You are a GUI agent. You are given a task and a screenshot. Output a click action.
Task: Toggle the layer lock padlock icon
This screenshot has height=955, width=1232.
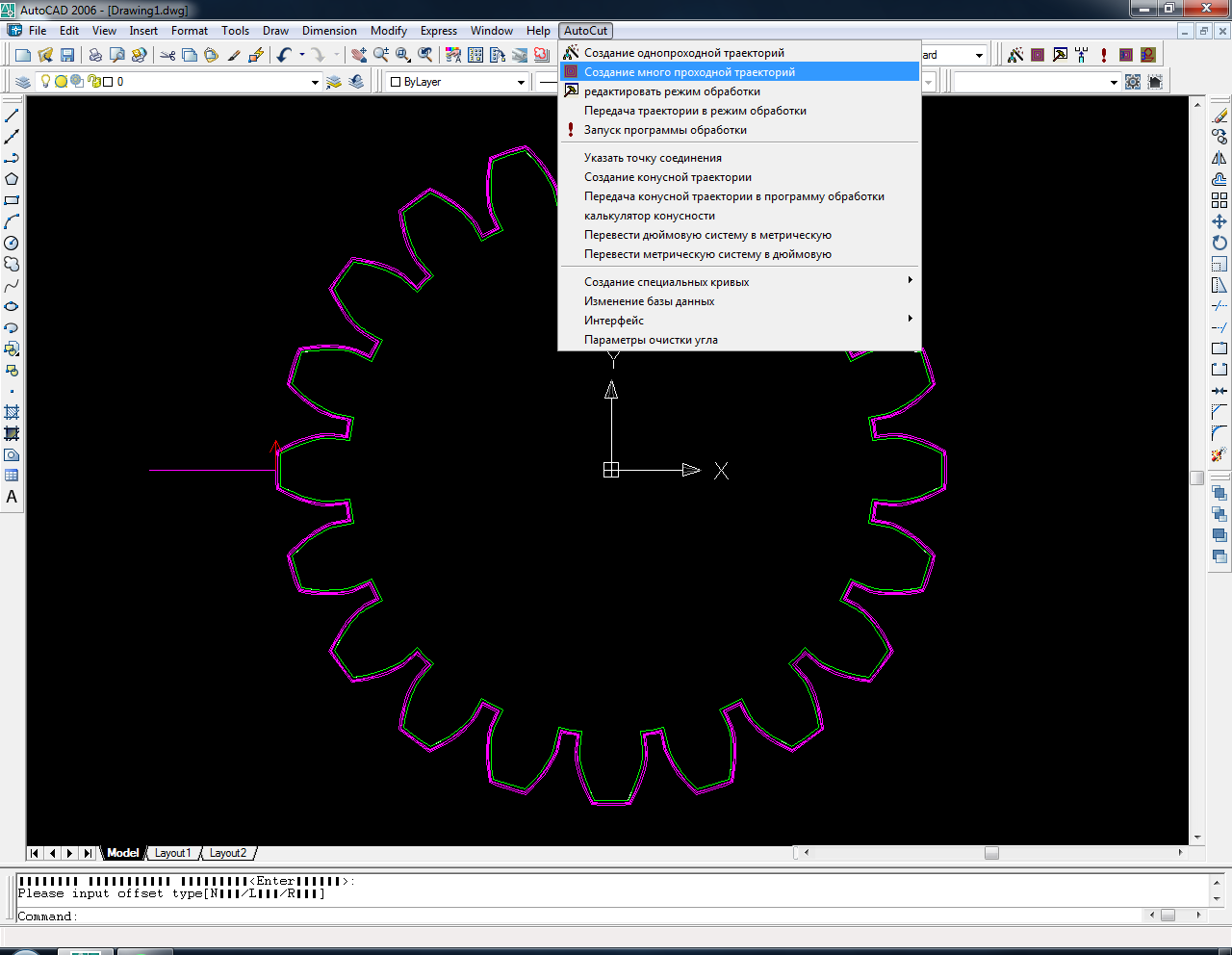point(93,82)
